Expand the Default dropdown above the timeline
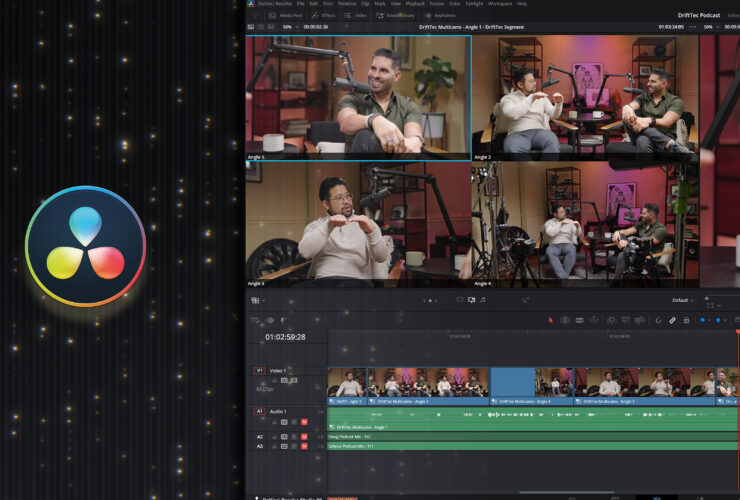Screen dimensions: 740x500 [x=682, y=300]
